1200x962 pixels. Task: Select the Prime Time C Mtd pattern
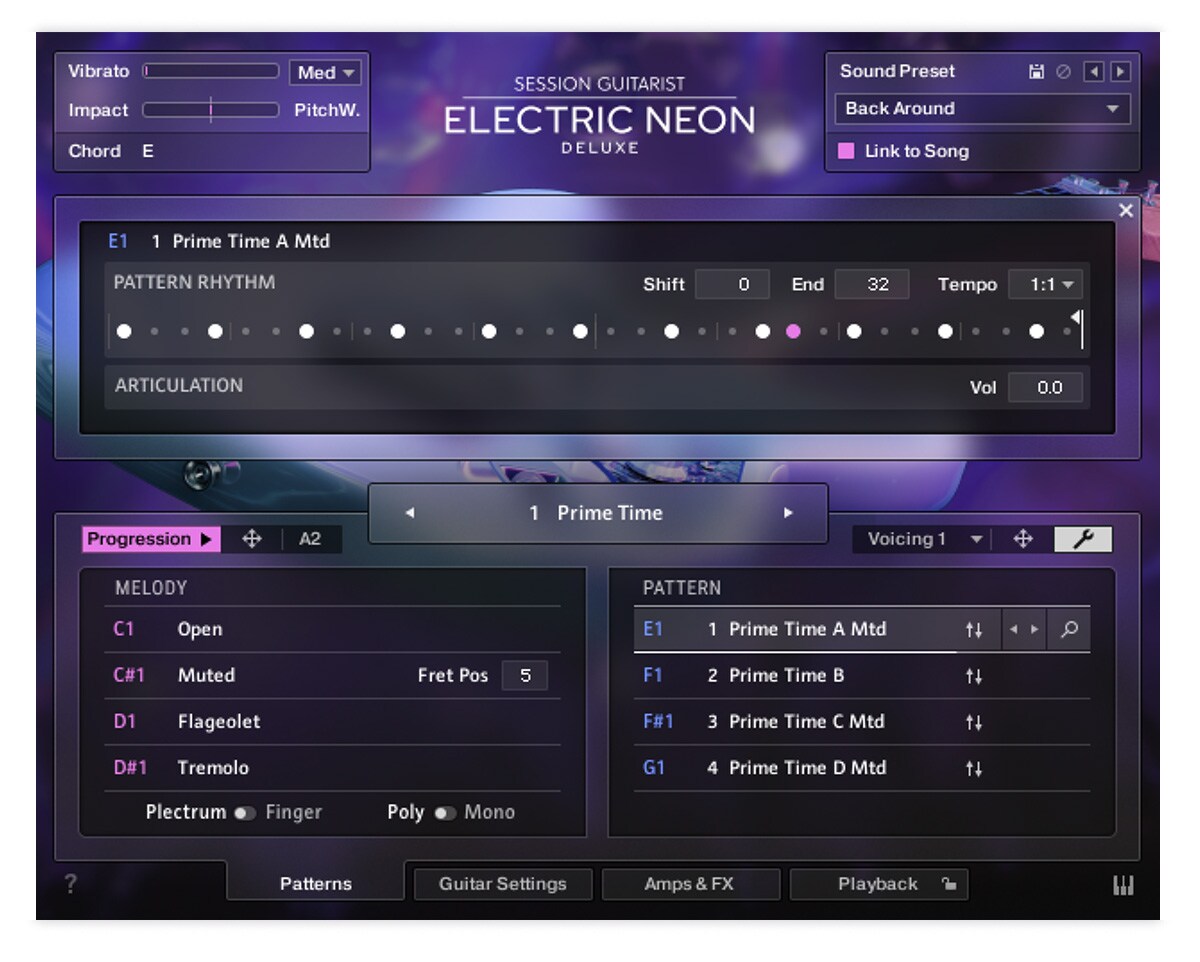point(861,722)
